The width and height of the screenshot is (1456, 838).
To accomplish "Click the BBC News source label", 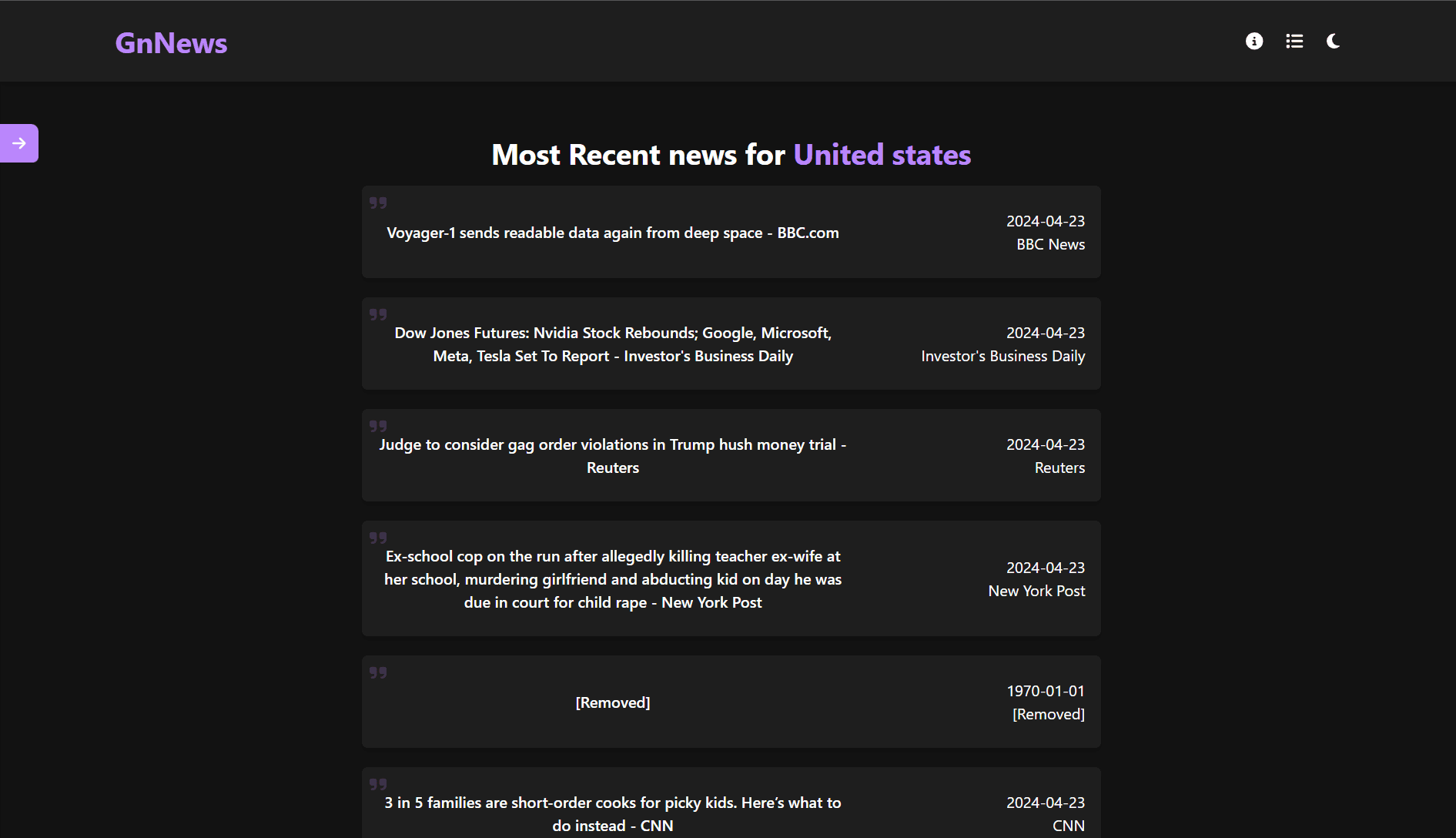I will [x=1050, y=244].
